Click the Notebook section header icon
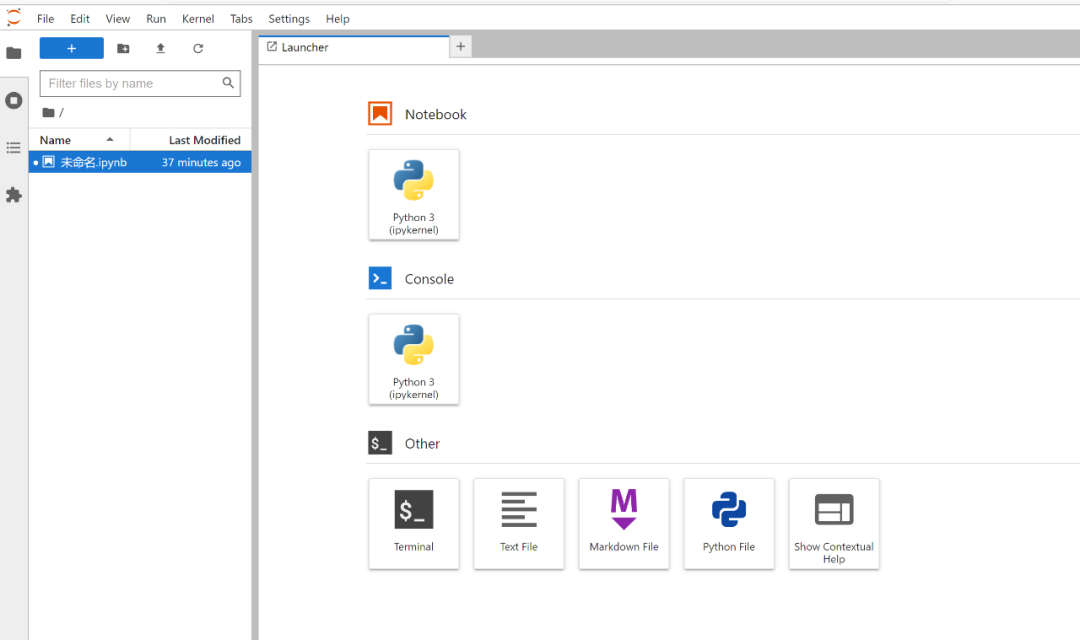 [x=380, y=114]
